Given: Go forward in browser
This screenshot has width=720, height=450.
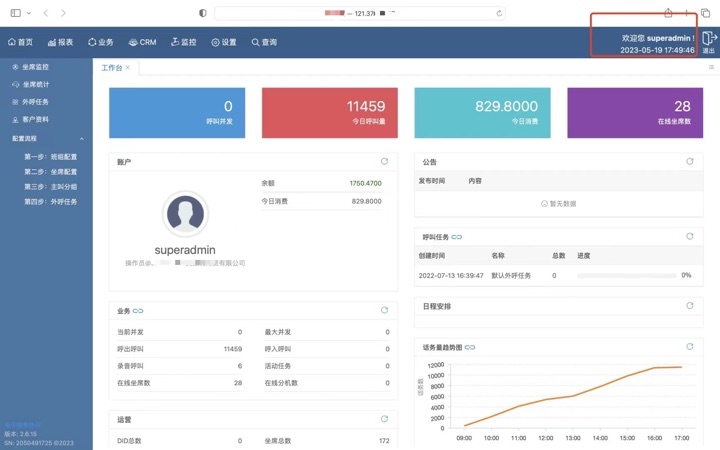Looking at the screenshot, I should pyautogui.click(x=63, y=13).
